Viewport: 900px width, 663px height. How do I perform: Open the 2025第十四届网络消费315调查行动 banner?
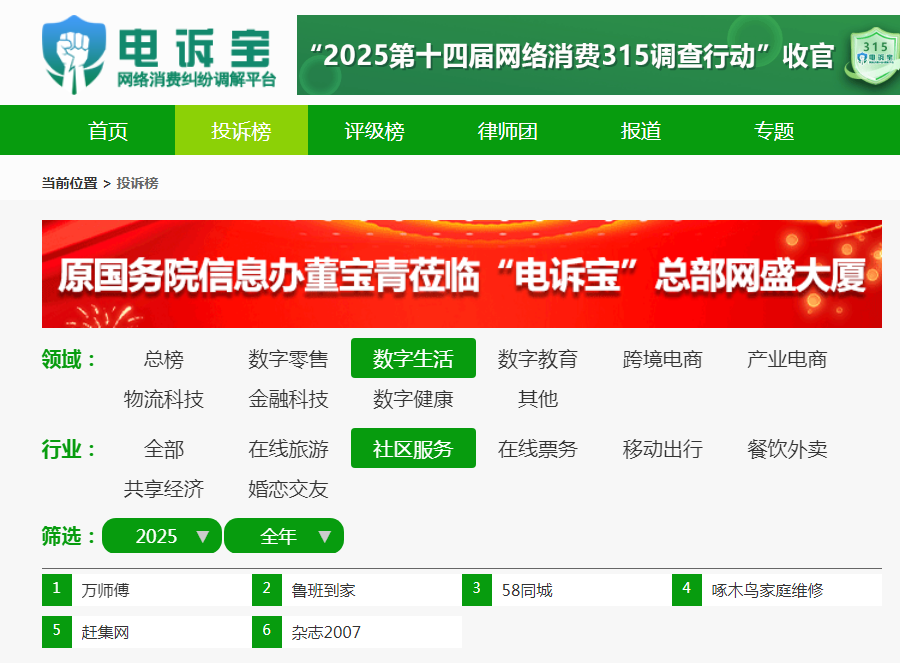click(598, 55)
